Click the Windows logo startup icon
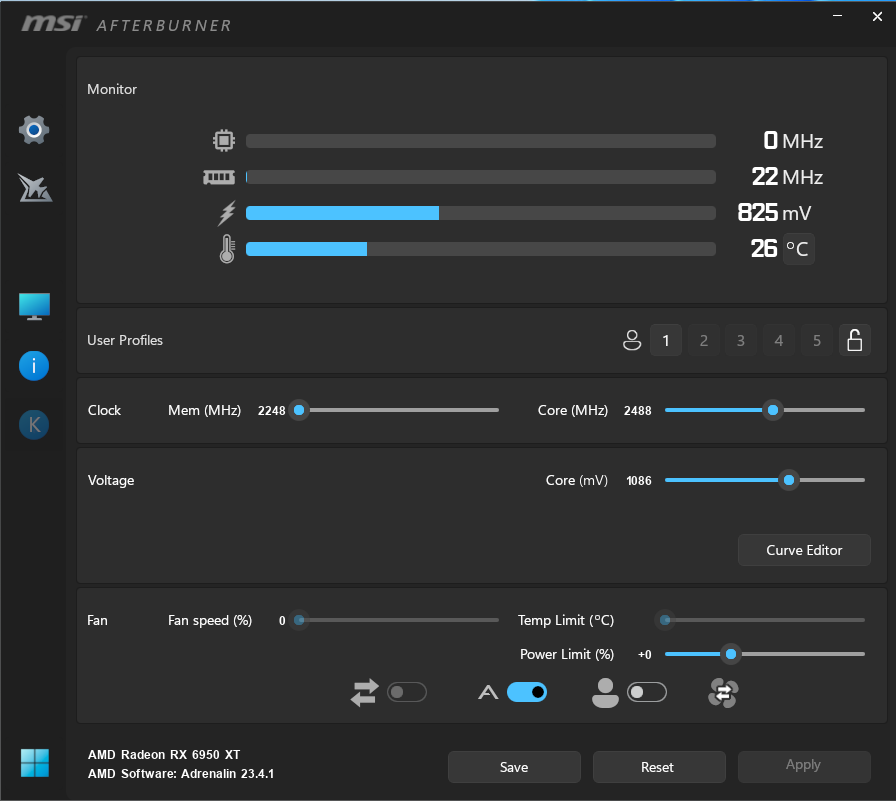Image resolution: width=896 pixels, height=801 pixels. [x=35, y=763]
